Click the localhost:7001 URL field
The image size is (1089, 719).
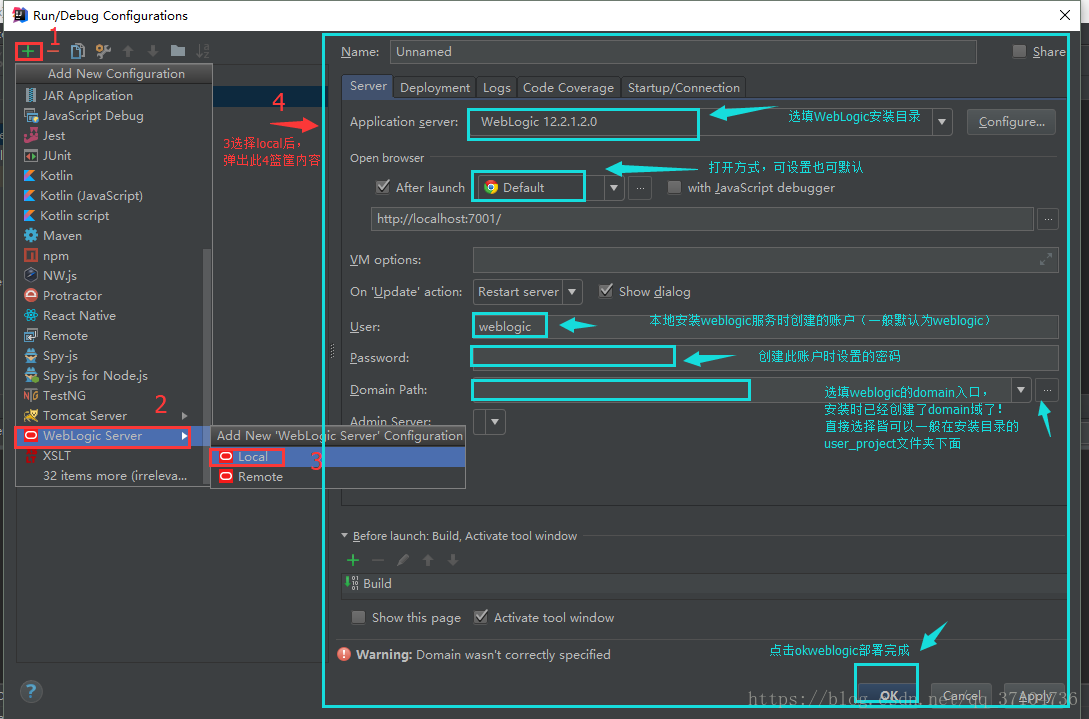pyautogui.click(x=702, y=219)
